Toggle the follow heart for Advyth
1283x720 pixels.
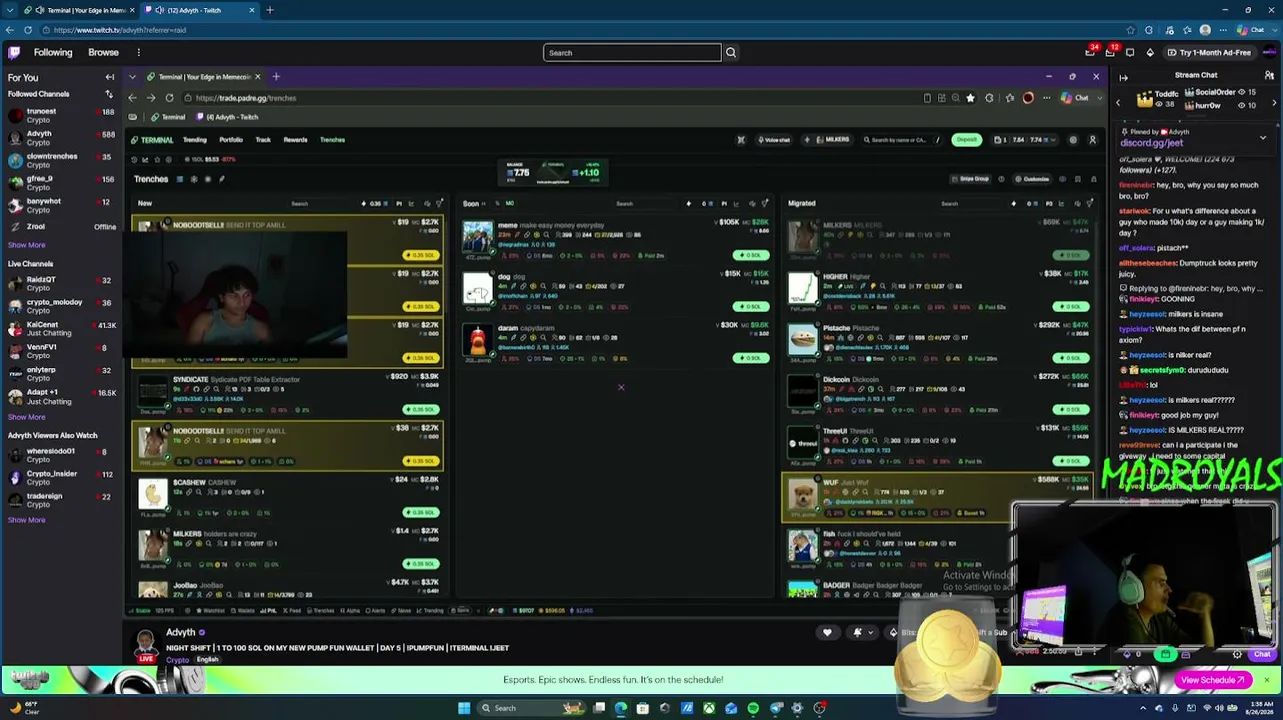pyautogui.click(x=827, y=632)
